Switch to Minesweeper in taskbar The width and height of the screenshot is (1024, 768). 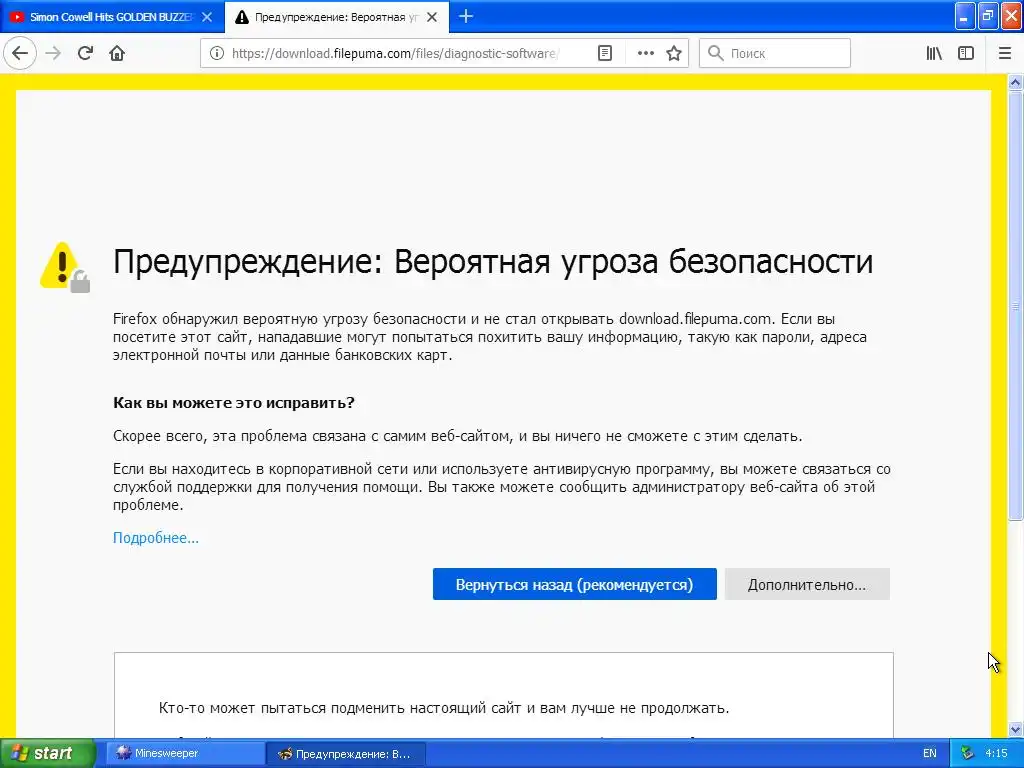pos(185,754)
